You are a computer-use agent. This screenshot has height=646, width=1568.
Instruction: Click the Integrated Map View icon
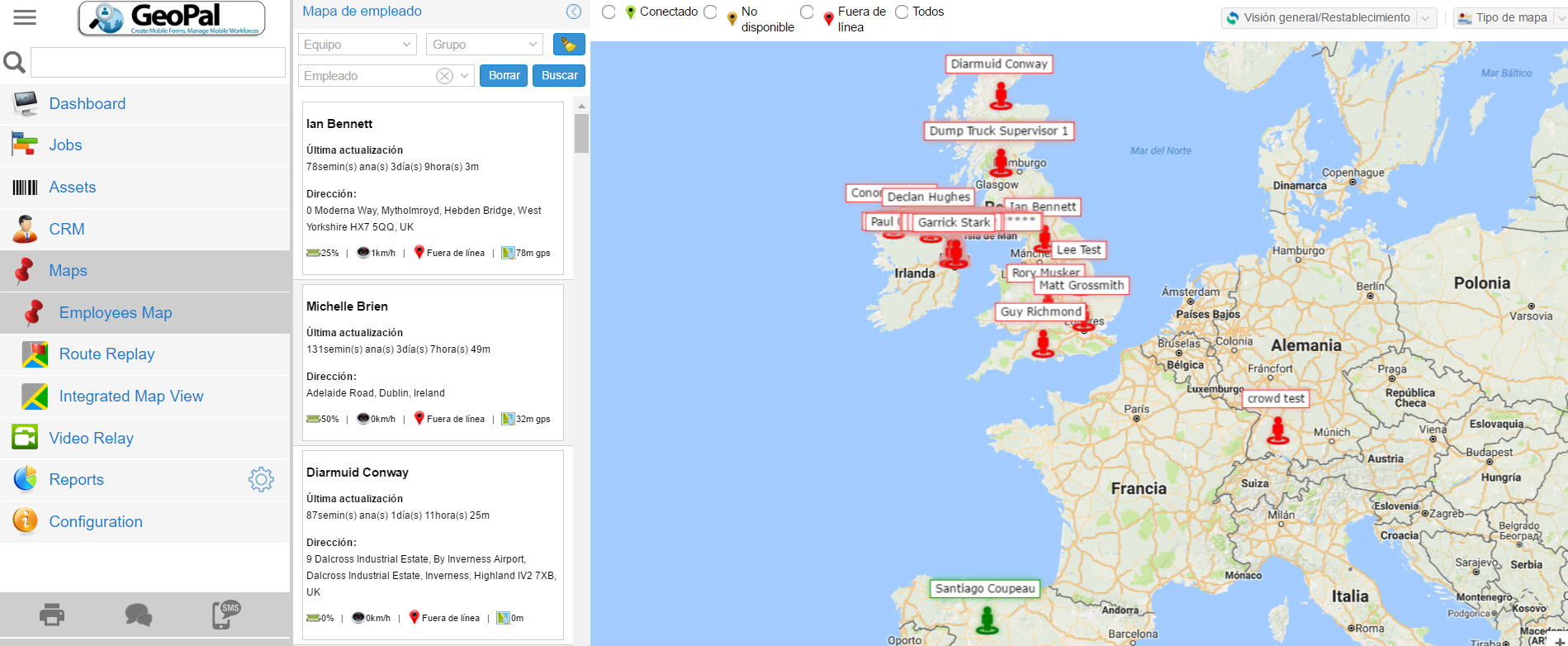35,397
